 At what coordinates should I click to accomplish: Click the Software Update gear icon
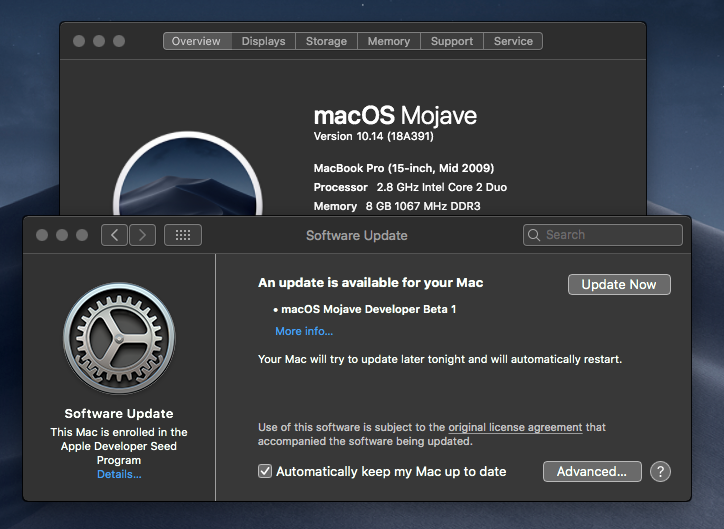[119, 338]
